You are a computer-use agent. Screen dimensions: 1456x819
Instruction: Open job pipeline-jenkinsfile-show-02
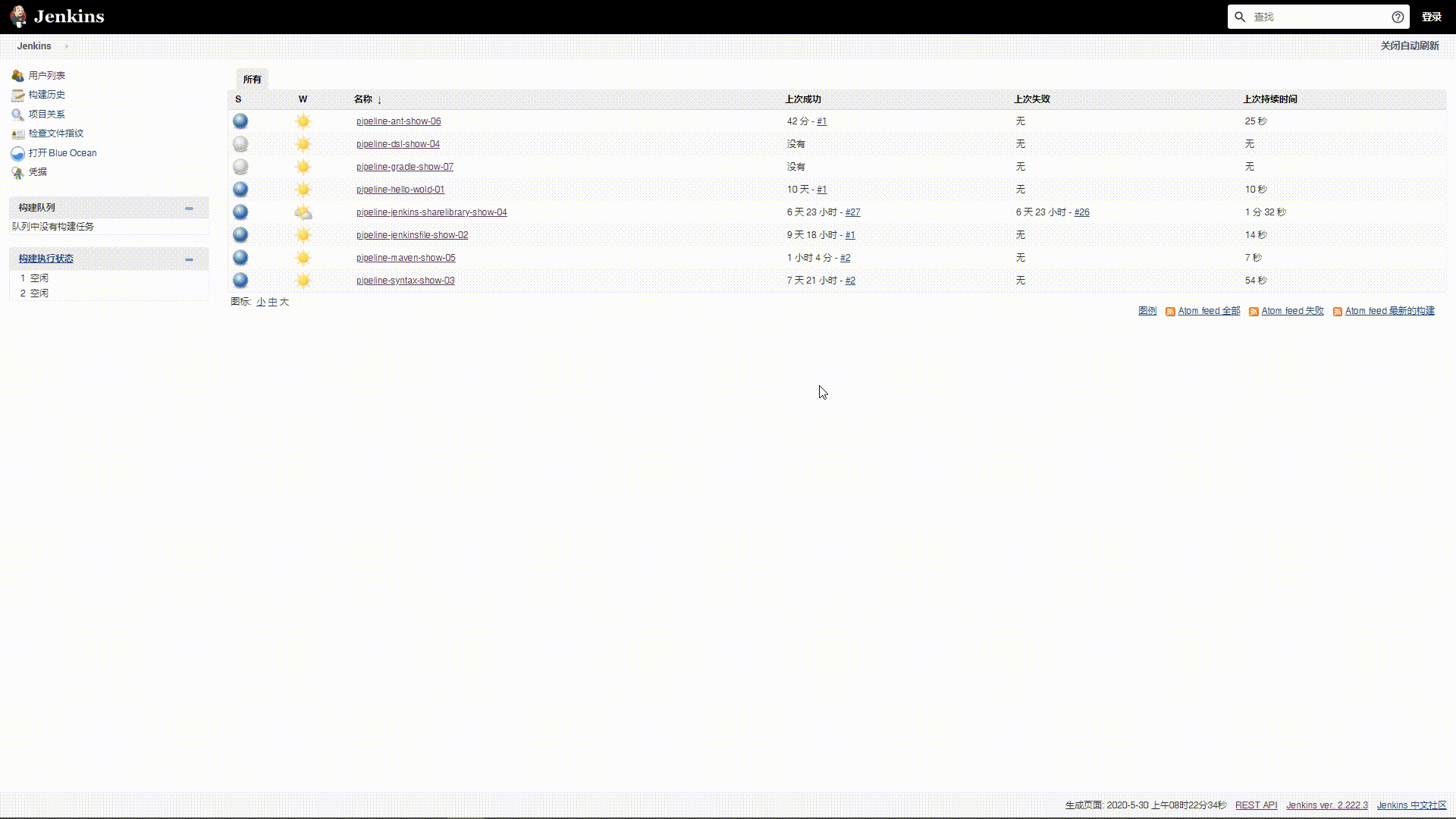click(413, 235)
